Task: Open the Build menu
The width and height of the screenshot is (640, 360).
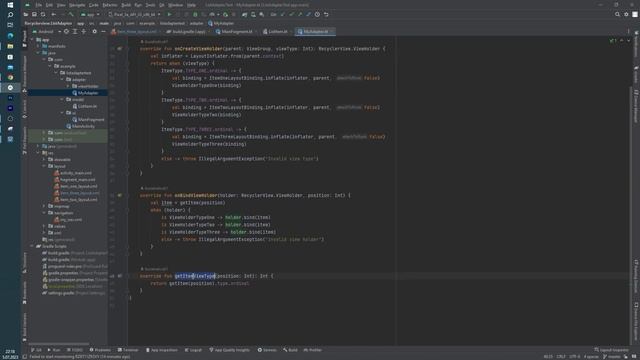Action: (126, 5)
